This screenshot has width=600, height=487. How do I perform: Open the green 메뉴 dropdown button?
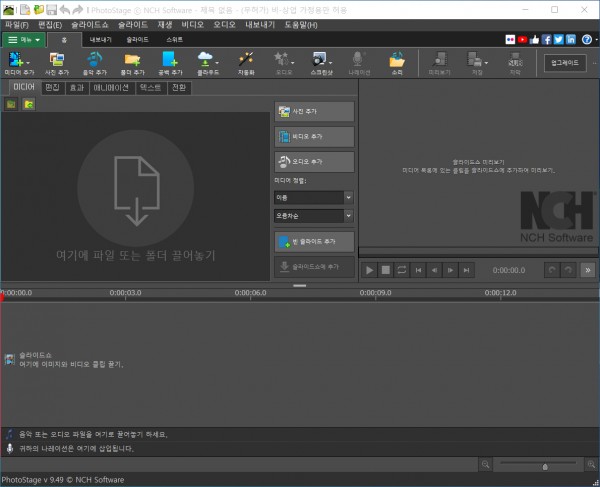(x=24, y=40)
